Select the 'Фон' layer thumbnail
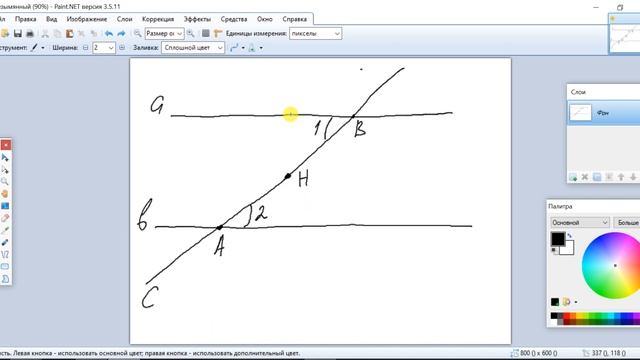 (580, 112)
